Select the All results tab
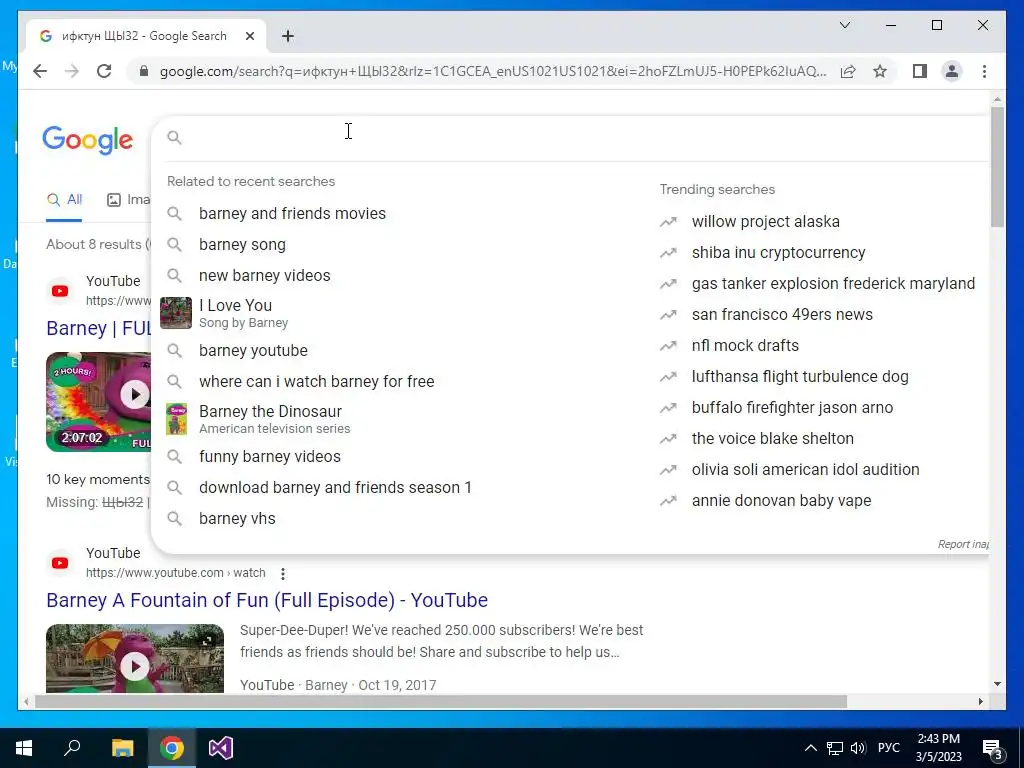Viewport: 1024px width, 768px height. 64,200
